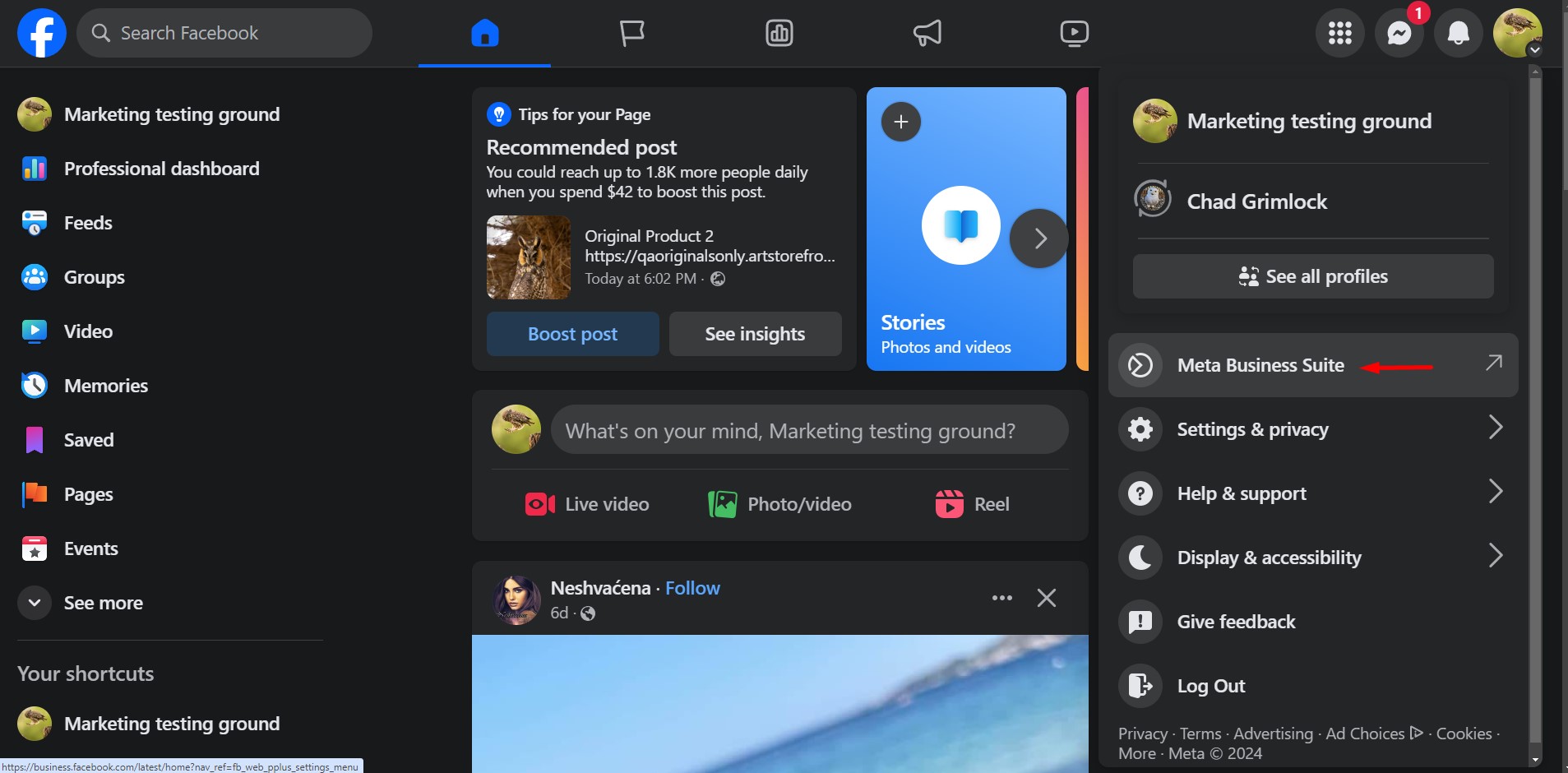Click the composer profile avatar

(516, 429)
